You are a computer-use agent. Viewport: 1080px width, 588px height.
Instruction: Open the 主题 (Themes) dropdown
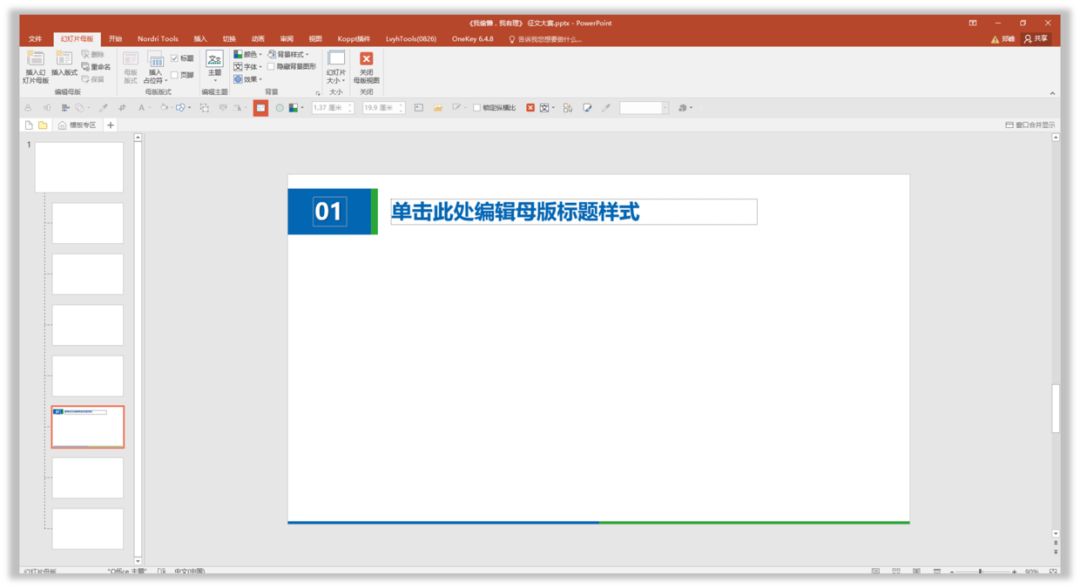[214, 66]
